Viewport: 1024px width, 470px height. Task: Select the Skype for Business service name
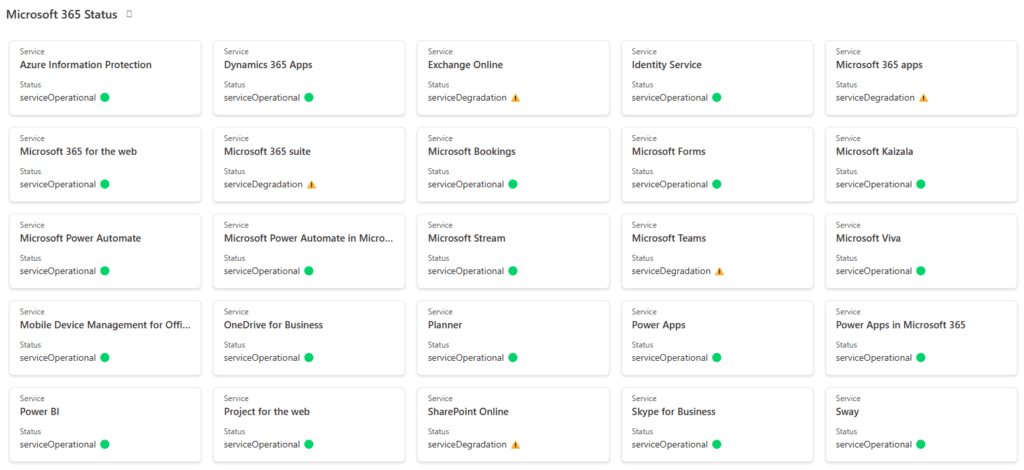pos(674,412)
